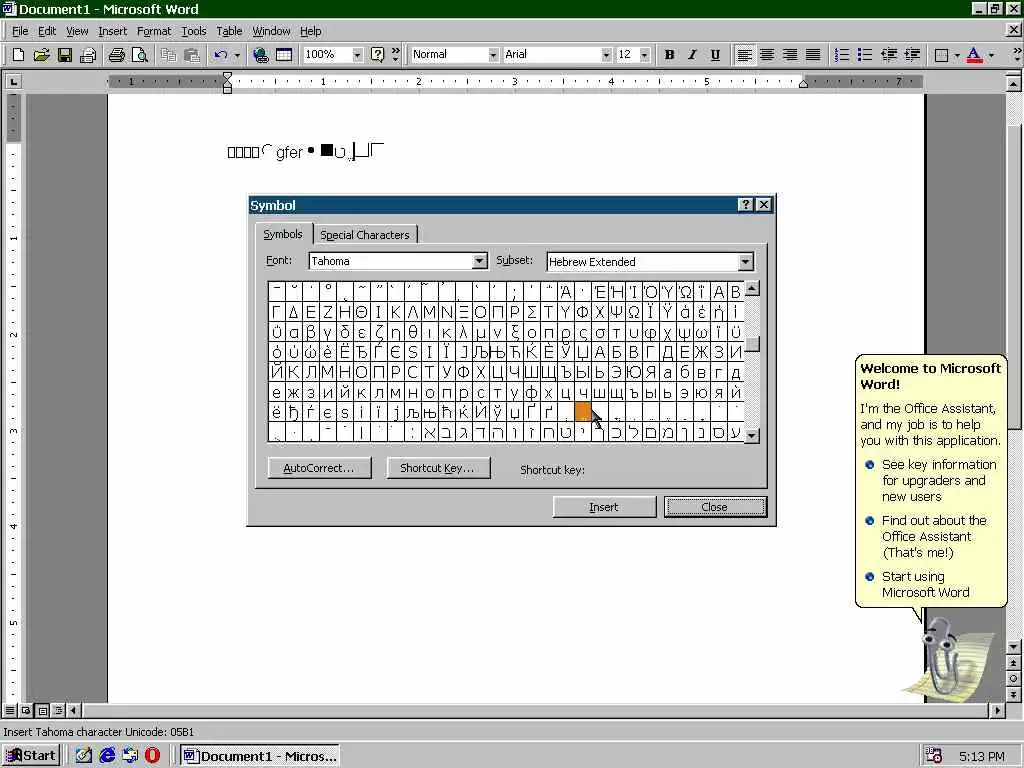Open the File menu

click(20, 31)
